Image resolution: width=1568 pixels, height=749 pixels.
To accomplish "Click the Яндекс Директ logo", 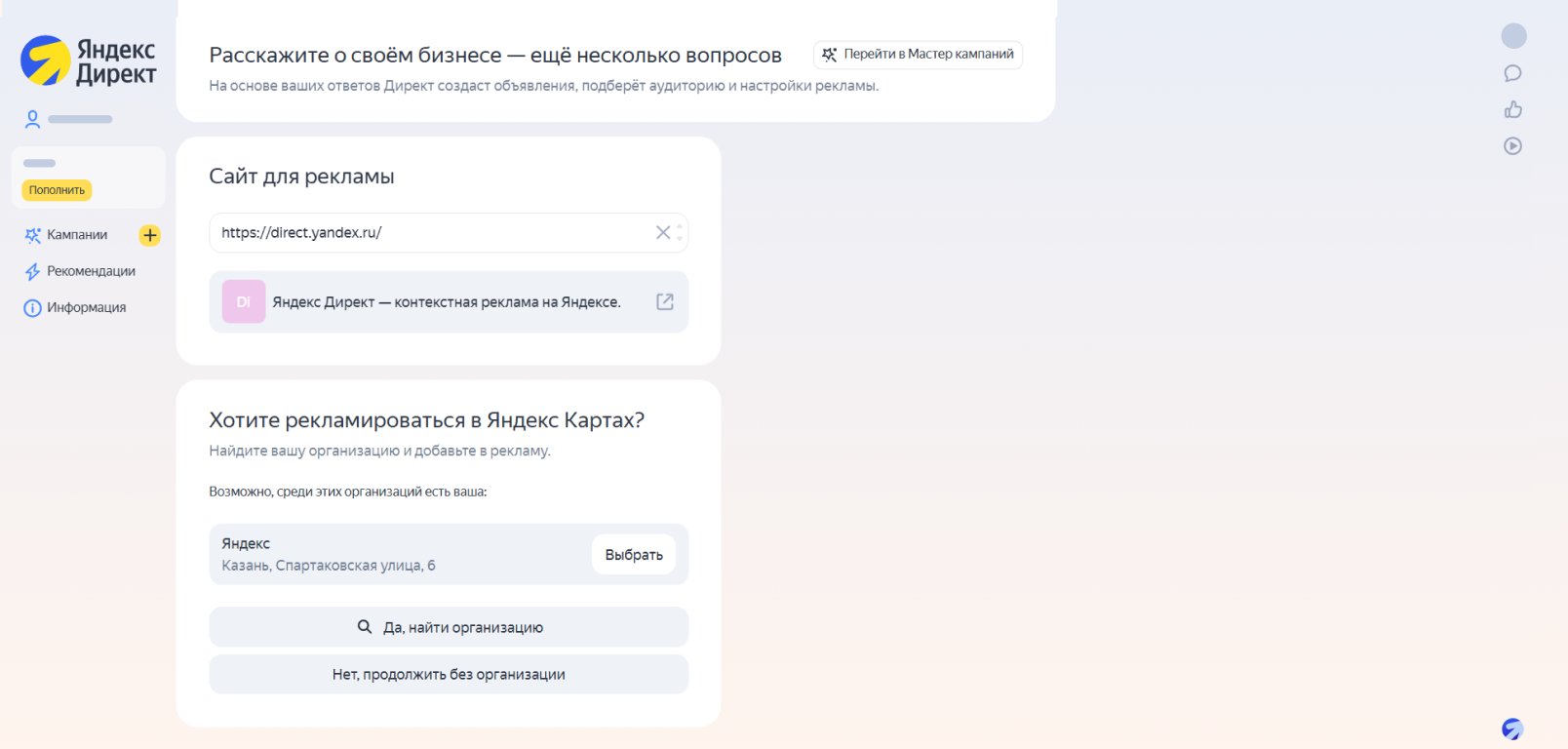I will click(89, 61).
